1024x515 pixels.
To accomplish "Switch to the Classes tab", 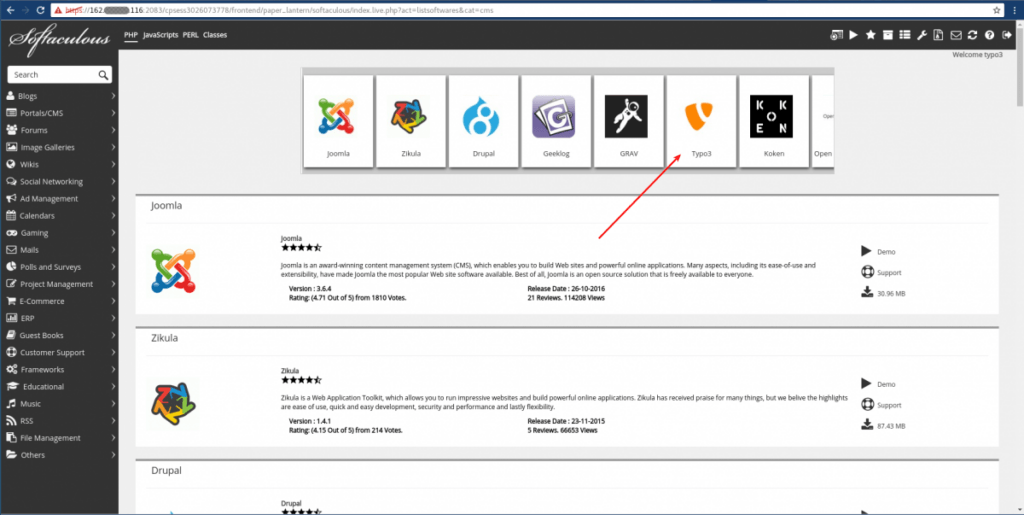I will (215, 35).
